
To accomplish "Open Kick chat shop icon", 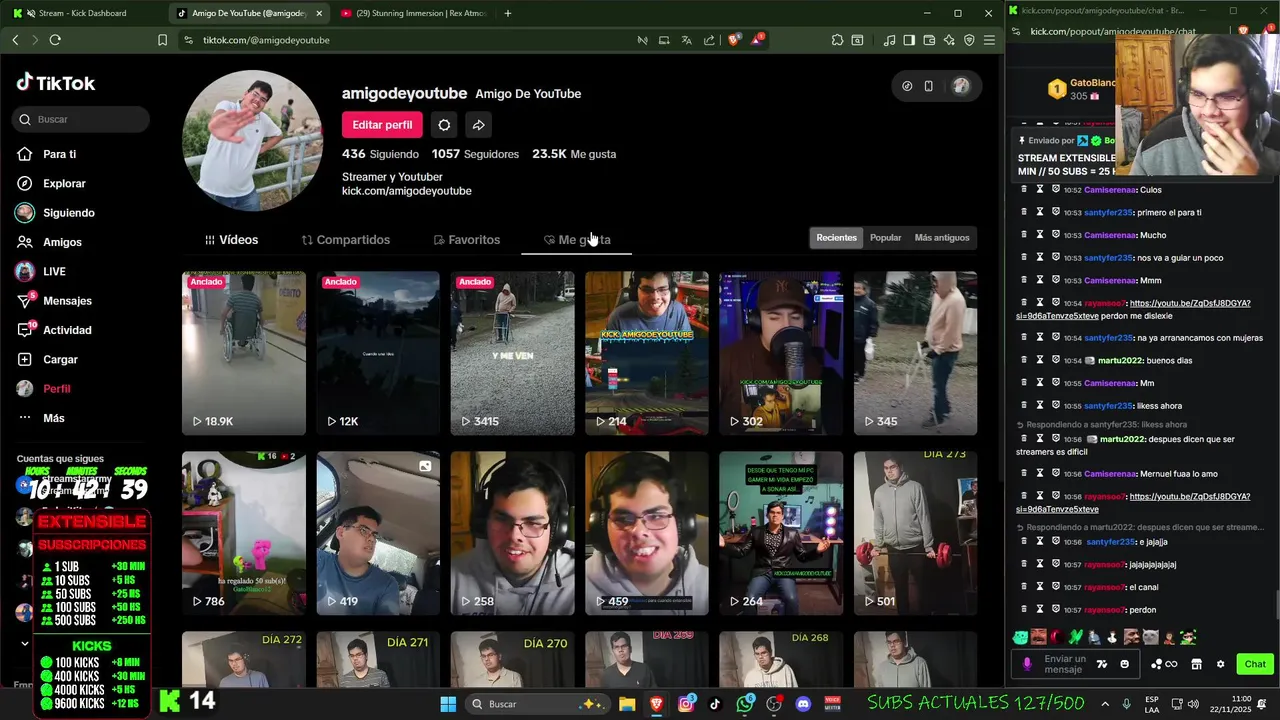I will pyautogui.click(x=1196, y=664).
